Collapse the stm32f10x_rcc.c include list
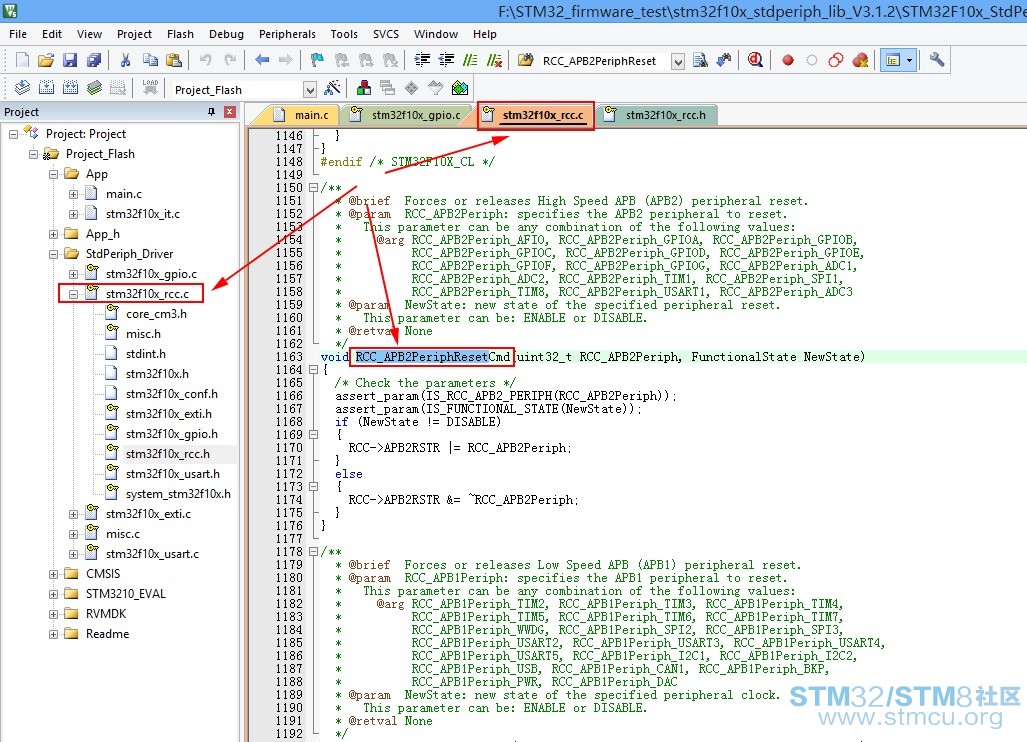This screenshot has height=742, width=1027. click(73, 294)
